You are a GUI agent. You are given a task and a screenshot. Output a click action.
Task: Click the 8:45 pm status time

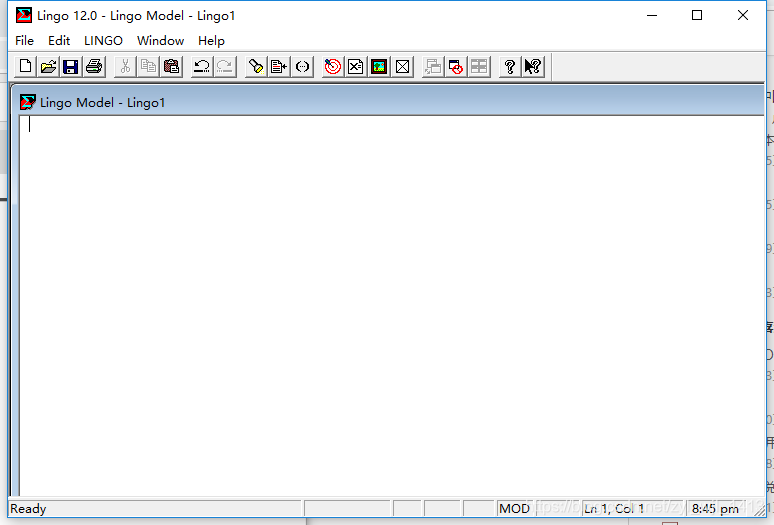tap(715, 508)
